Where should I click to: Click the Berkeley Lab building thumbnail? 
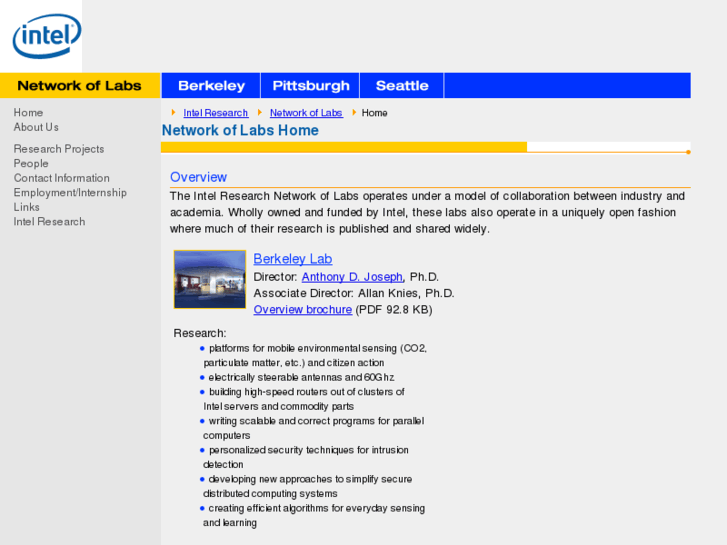[x=210, y=279]
